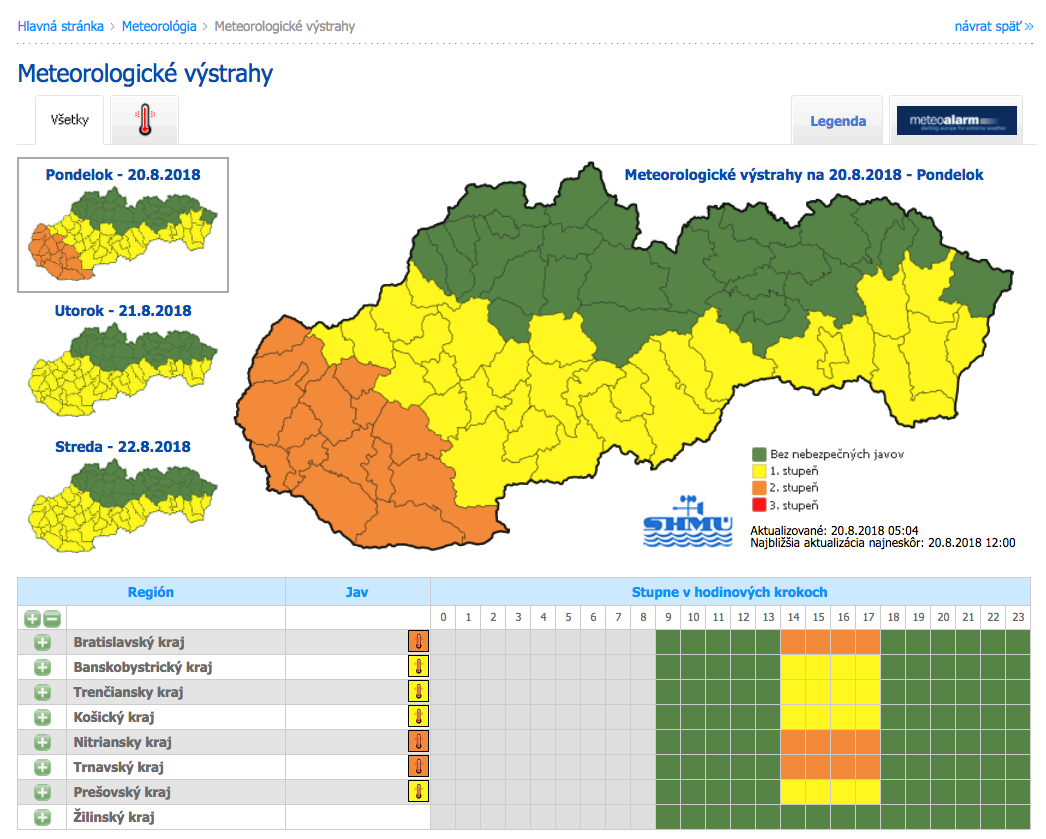Expand the Žilinský kraj row
This screenshot has width=1046, height=839.
pyautogui.click(x=42, y=817)
